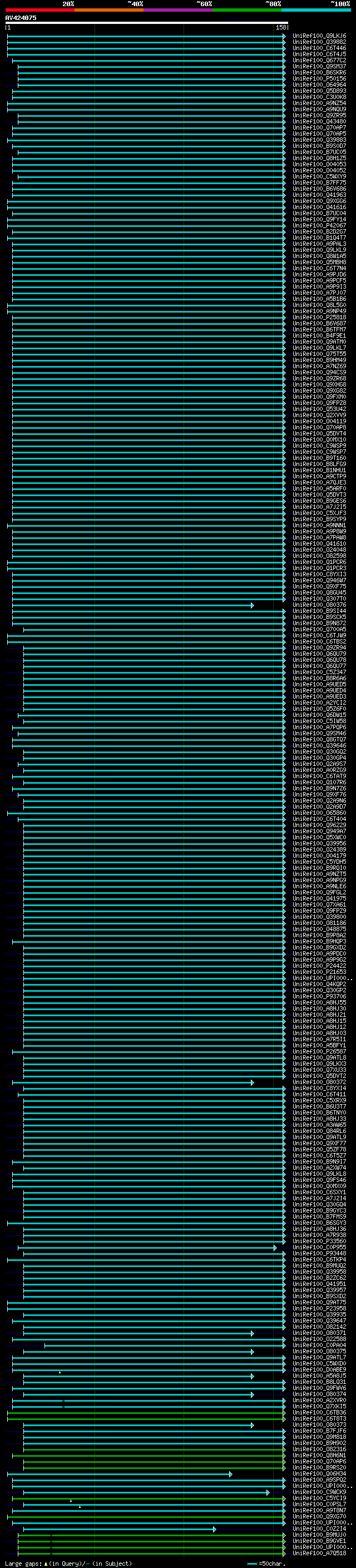Select hit UniRef100_Q41616
This screenshot has height=1568, width=356.
point(319,207)
